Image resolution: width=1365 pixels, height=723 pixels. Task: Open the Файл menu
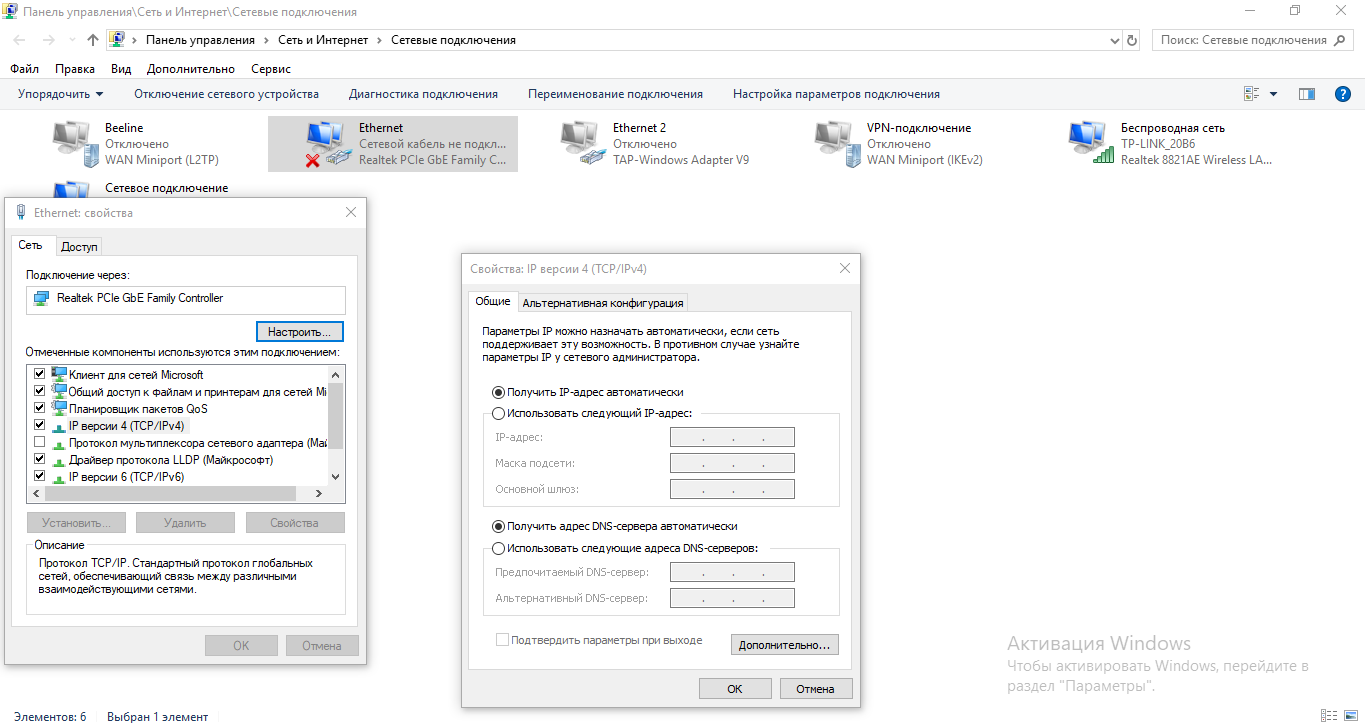point(24,69)
